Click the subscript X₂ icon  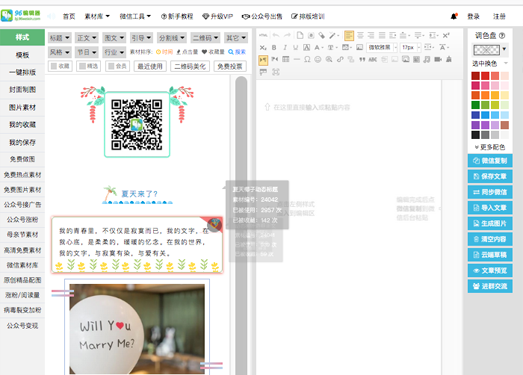click(263, 47)
